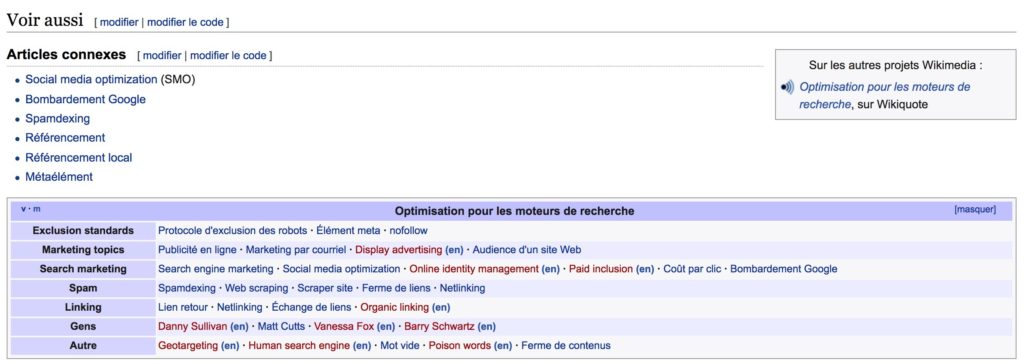Open 'modifier' beside Voir aussi heading
The image size is (1024, 364).
pyautogui.click(x=119, y=22)
